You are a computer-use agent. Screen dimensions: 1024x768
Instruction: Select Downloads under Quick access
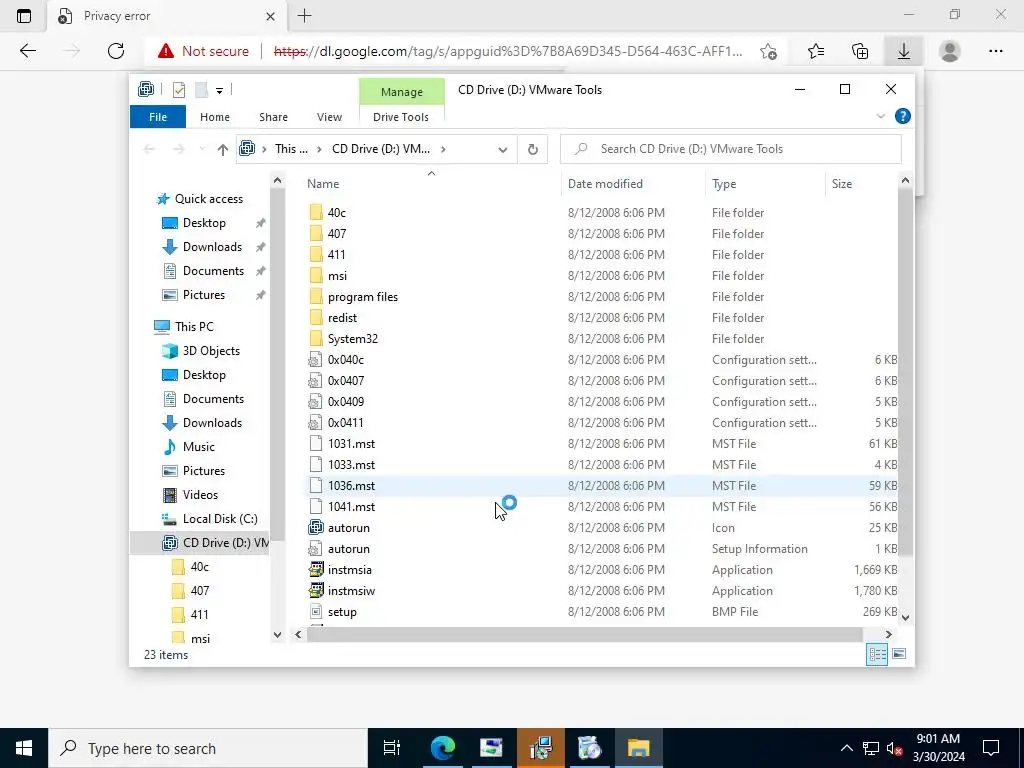point(212,247)
